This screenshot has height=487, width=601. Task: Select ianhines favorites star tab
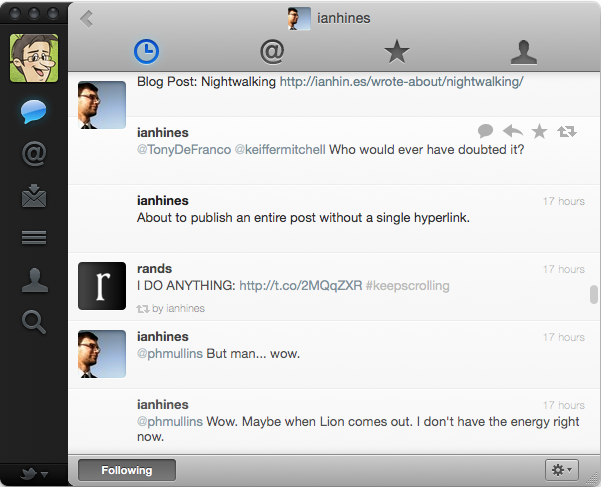tap(397, 51)
